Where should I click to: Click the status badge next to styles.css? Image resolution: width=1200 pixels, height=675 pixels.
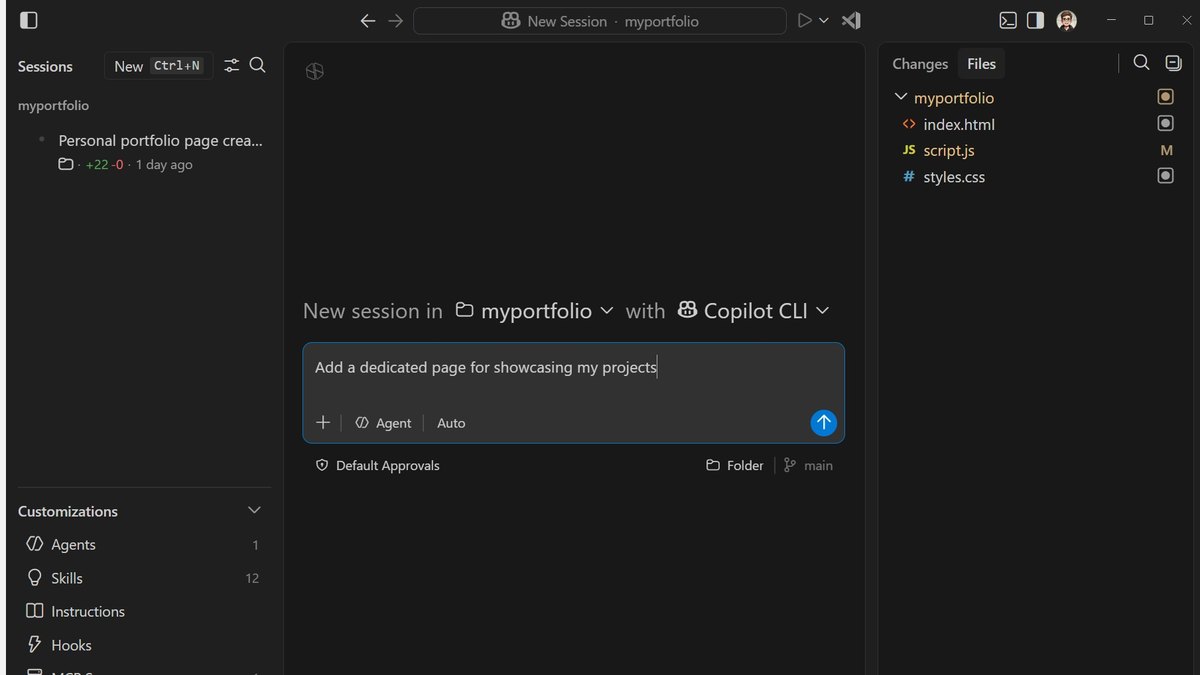pyautogui.click(x=1165, y=176)
